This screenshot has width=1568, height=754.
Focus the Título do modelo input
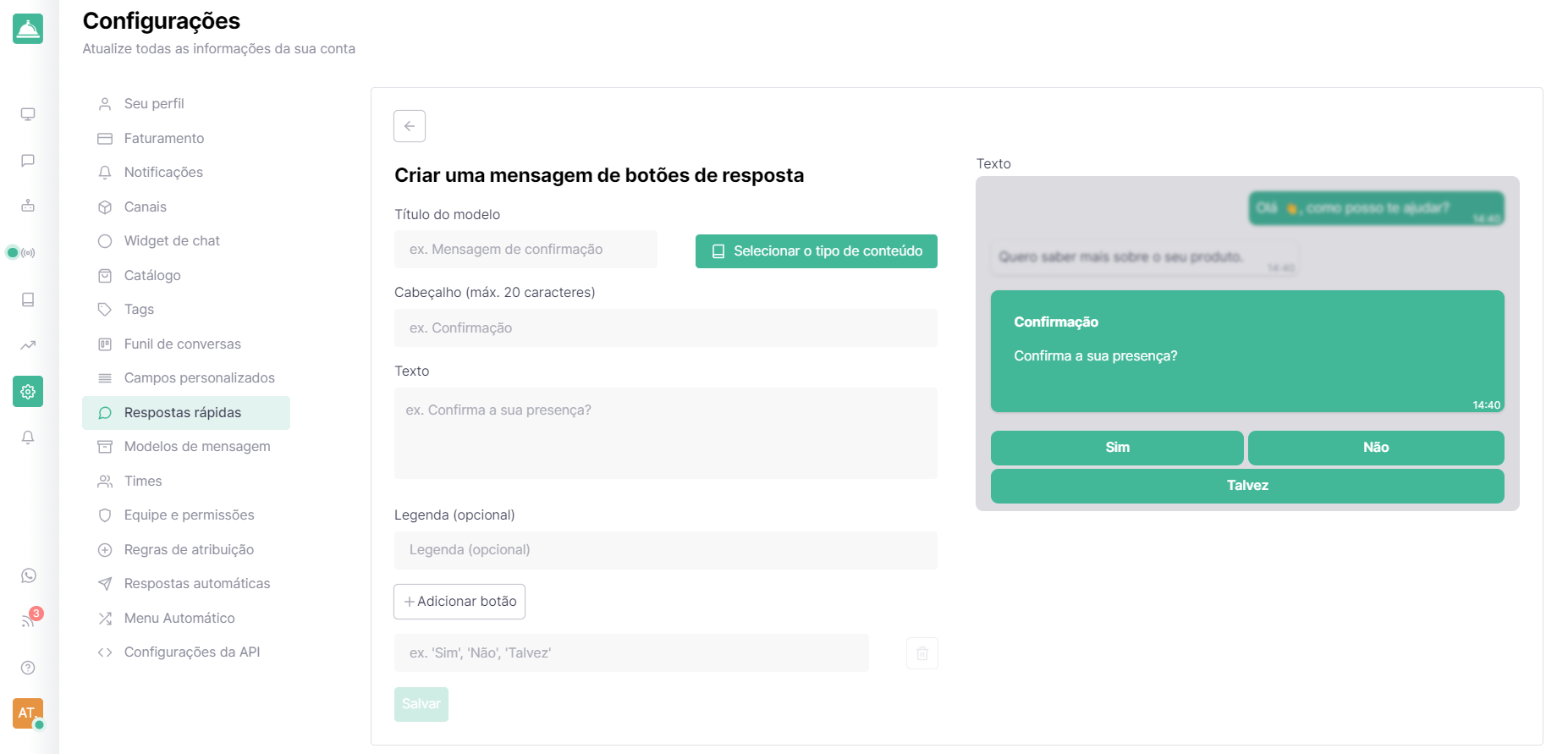point(525,250)
